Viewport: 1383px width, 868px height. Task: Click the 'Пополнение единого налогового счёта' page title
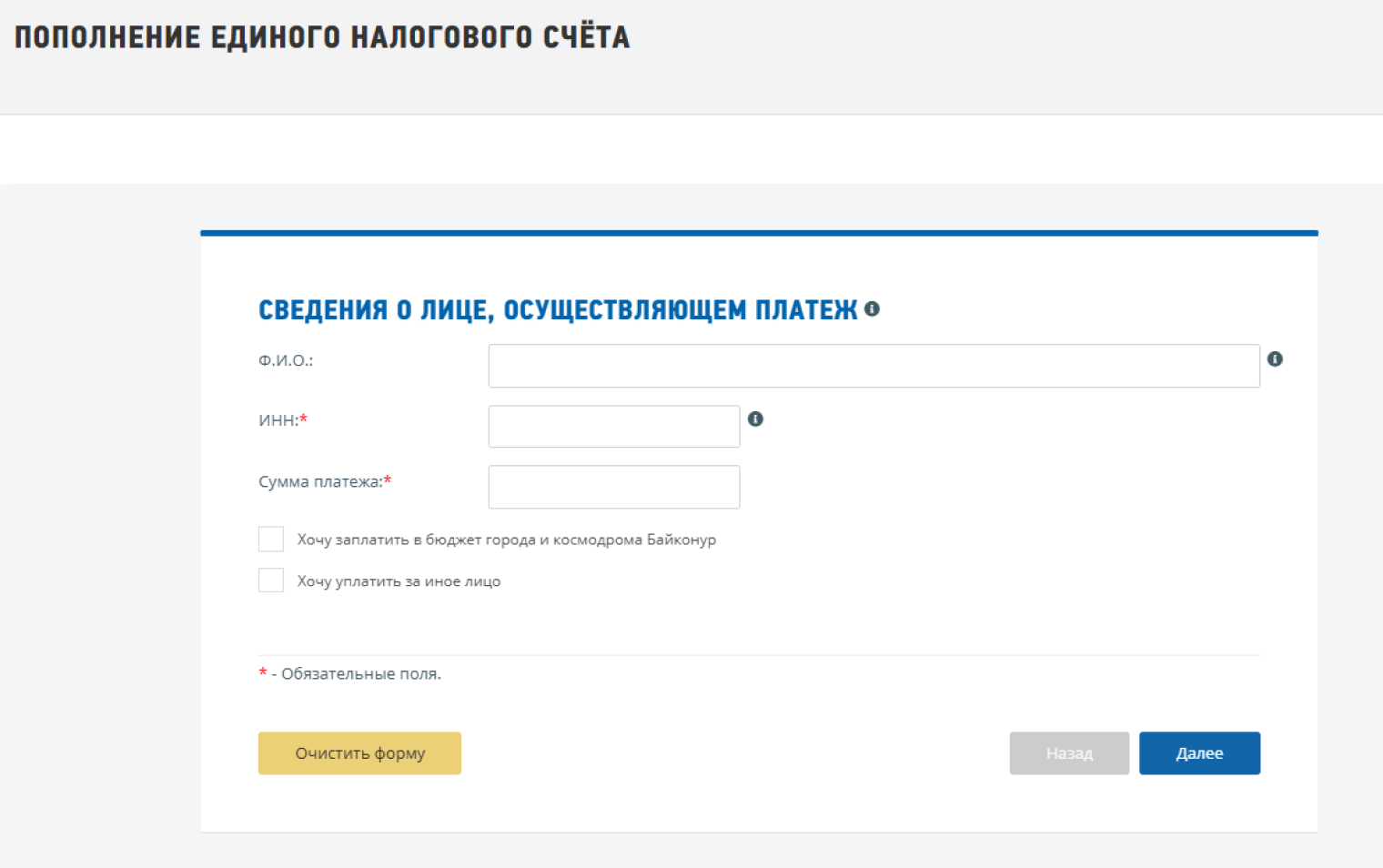pos(322,38)
